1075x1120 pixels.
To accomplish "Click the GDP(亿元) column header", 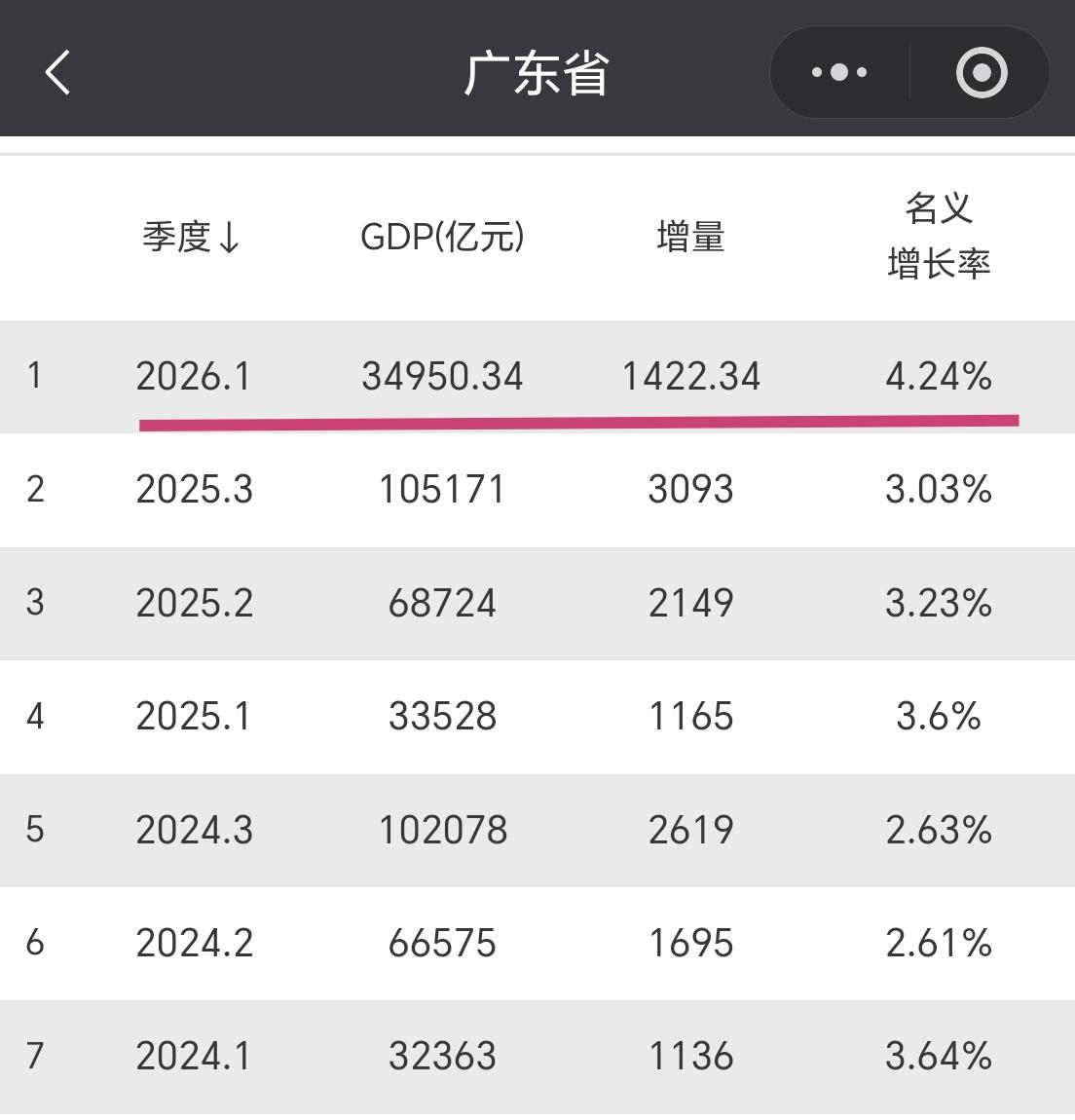I will (x=443, y=237).
